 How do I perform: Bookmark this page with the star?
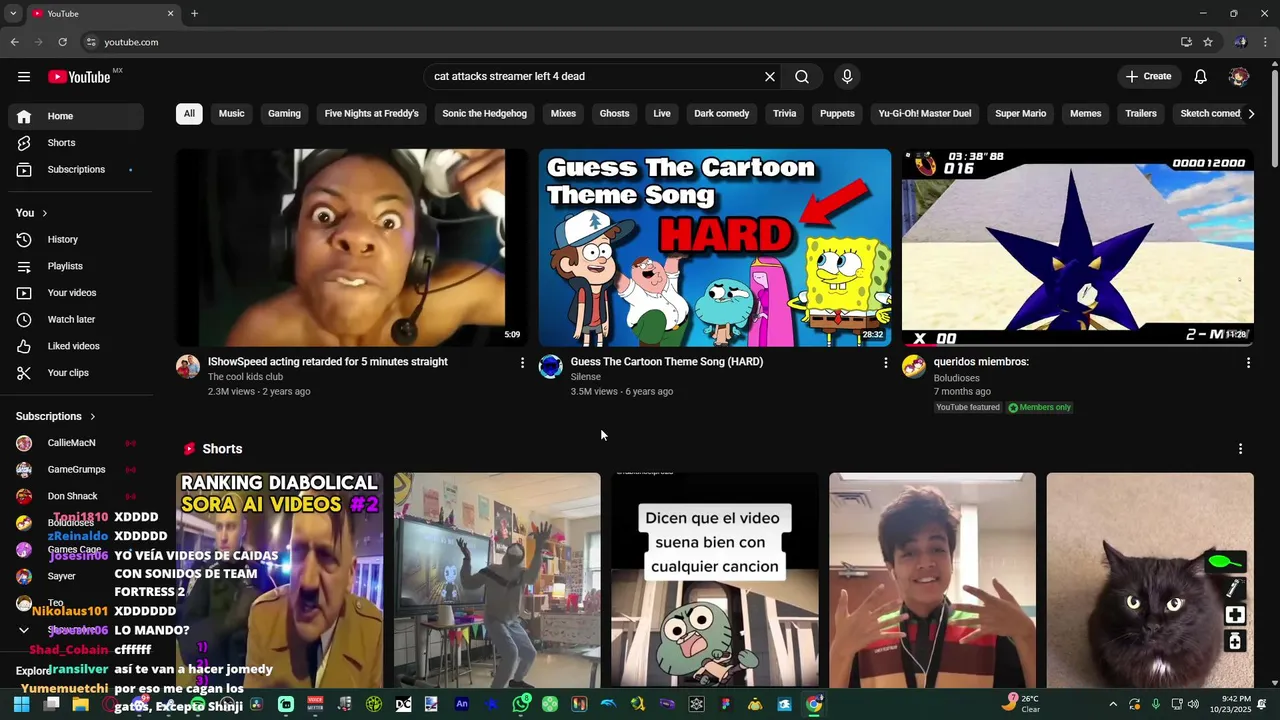(1208, 42)
